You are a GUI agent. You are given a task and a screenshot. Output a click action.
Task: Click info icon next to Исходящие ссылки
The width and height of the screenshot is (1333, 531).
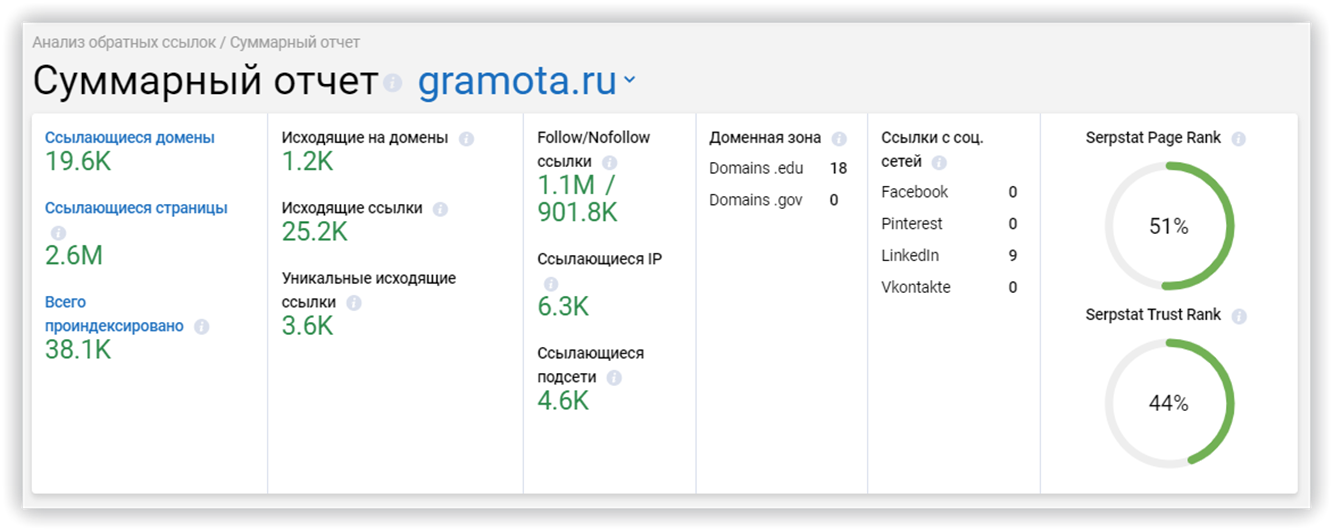pyautogui.click(x=440, y=209)
